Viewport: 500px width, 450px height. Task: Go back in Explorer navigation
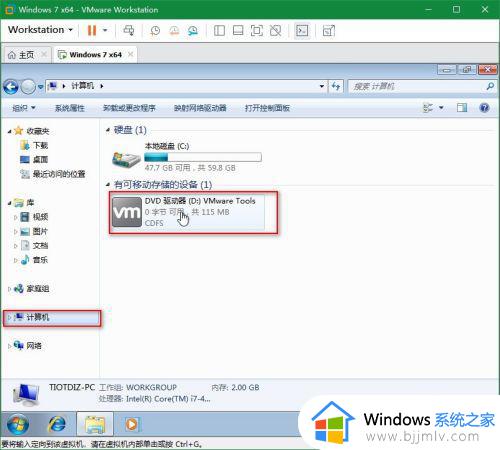11,87
